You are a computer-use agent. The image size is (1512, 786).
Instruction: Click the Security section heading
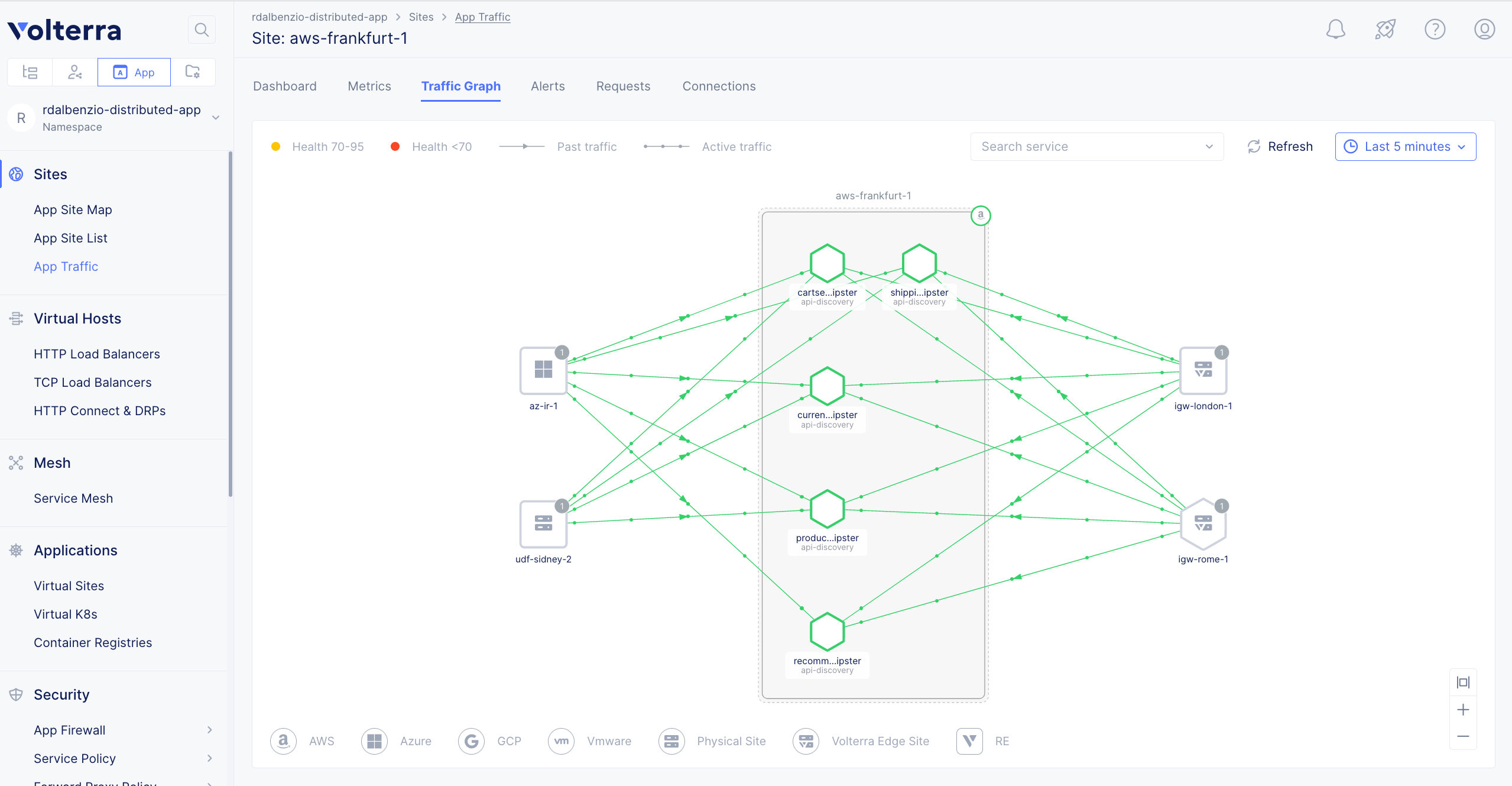[x=61, y=695]
